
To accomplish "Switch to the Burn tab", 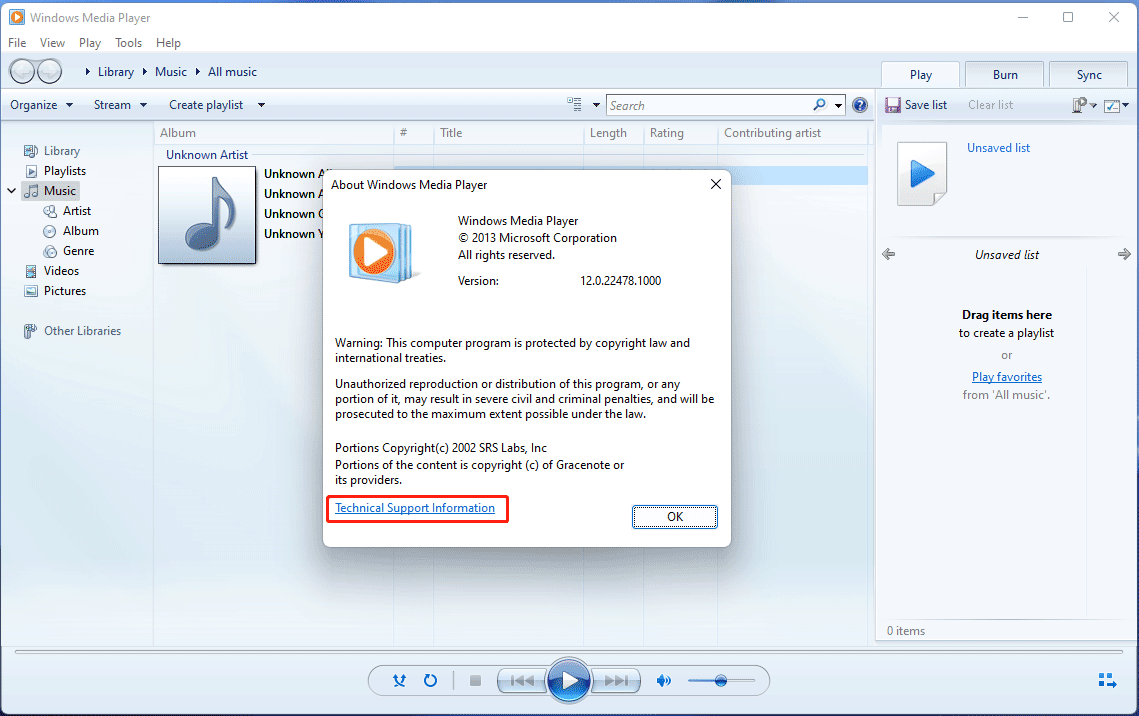I will pos(1005,75).
